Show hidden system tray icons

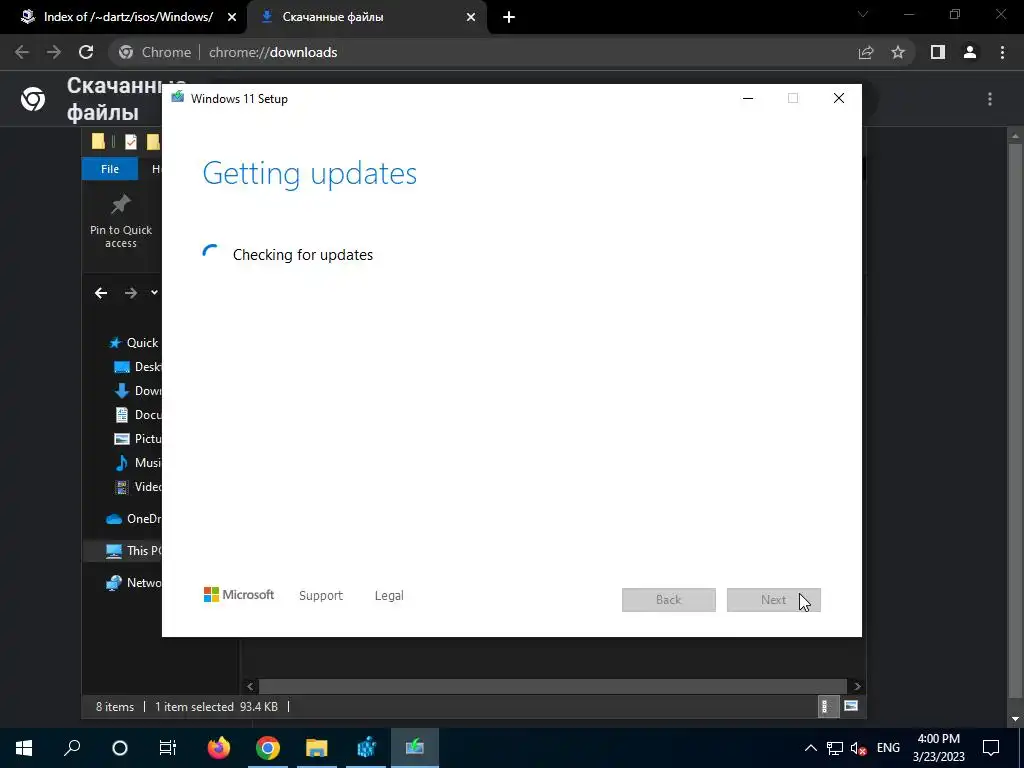click(810, 748)
